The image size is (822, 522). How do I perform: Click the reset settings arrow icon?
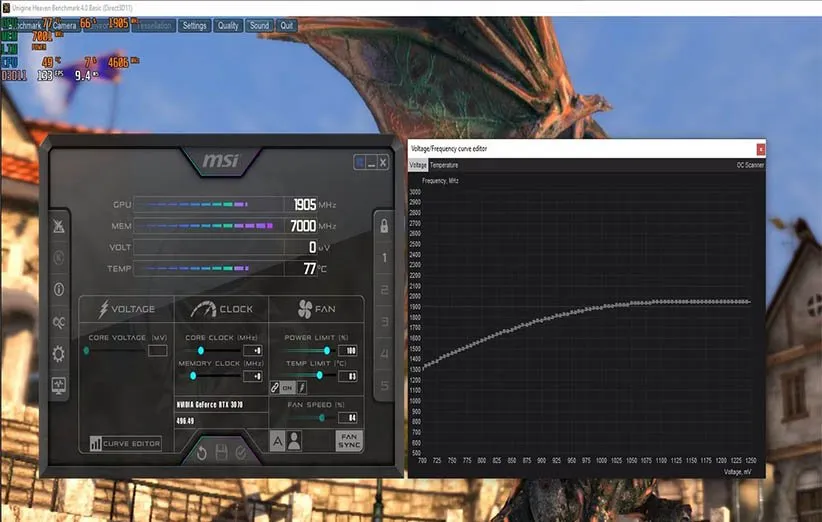tap(201, 453)
